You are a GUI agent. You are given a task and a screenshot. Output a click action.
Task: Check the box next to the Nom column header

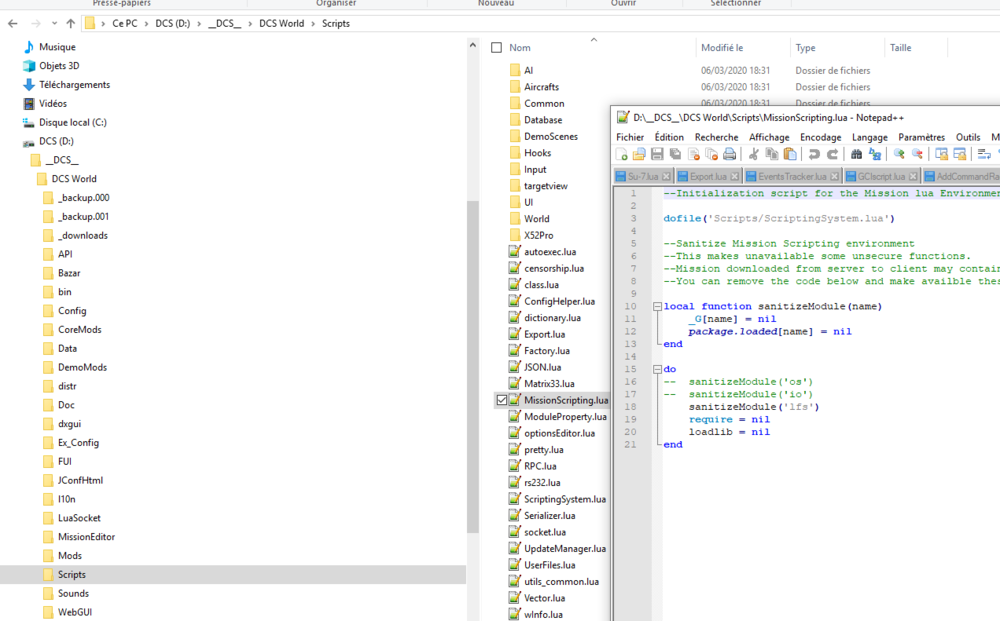click(x=496, y=46)
